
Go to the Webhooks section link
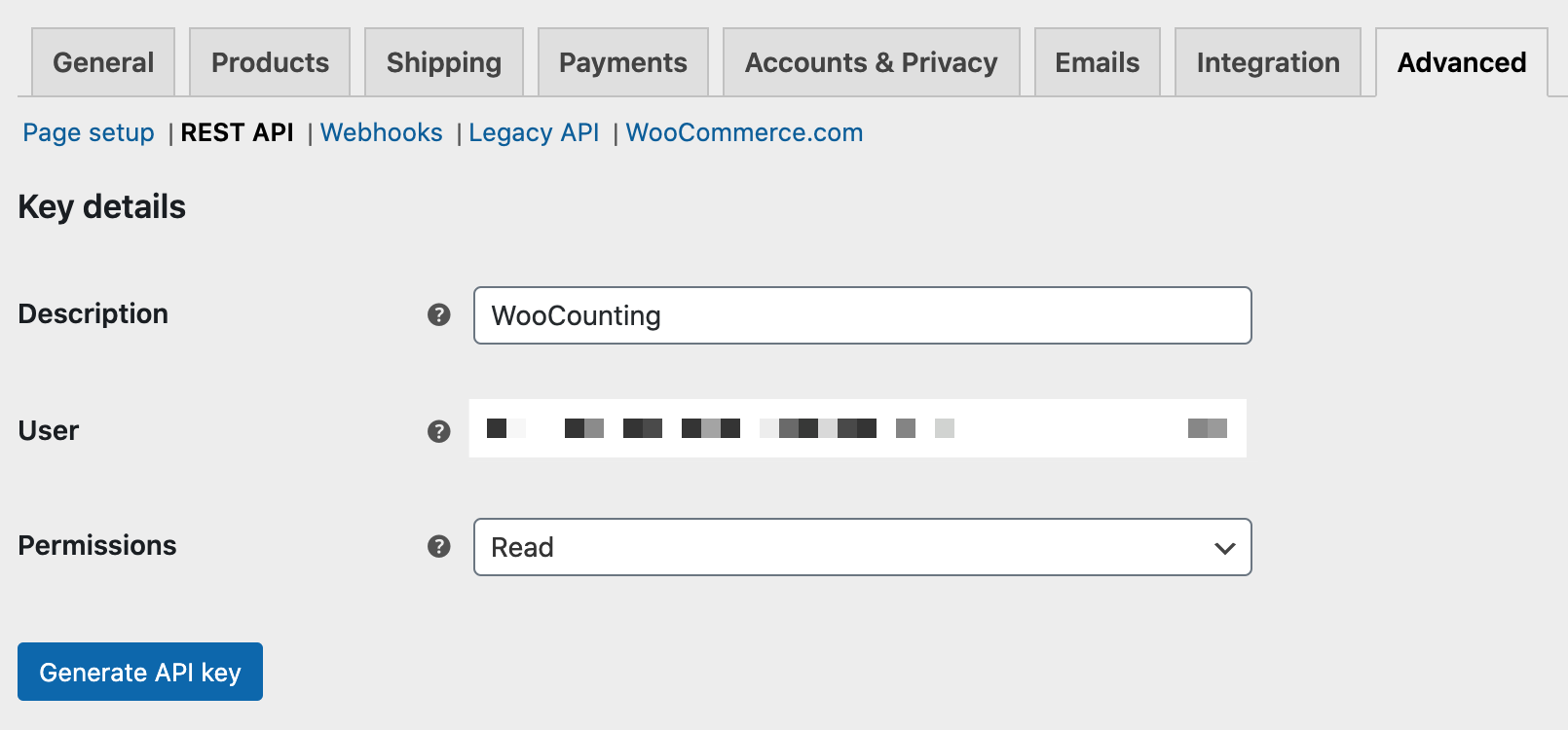(x=382, y=132)
